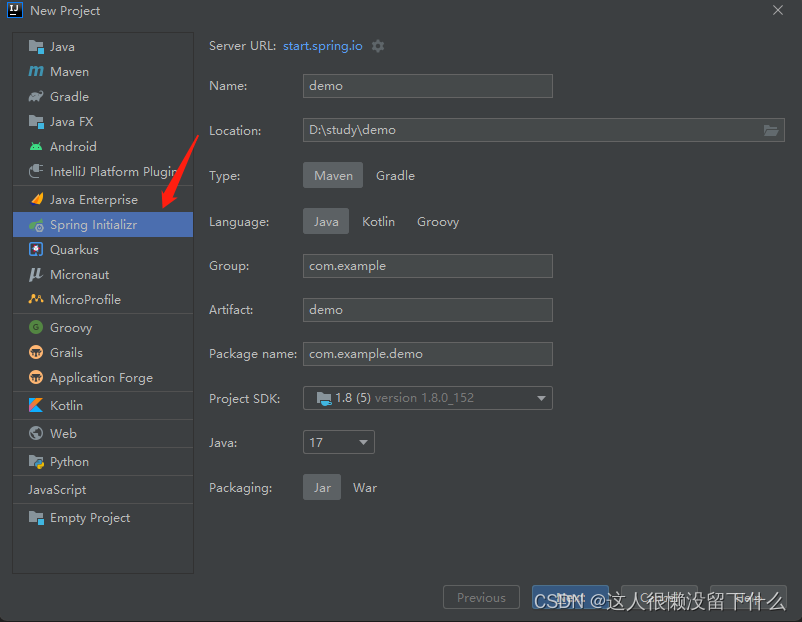Browse location with folder icon
Image resolution: width=802 pixels, height=622 pixels.
coord(771,130)
